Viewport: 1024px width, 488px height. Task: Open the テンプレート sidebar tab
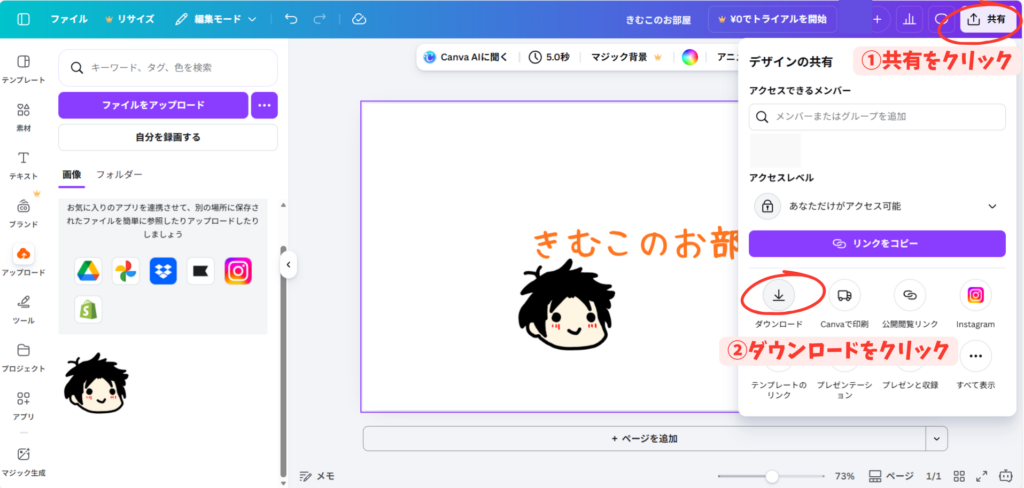(x=24, y=69)
